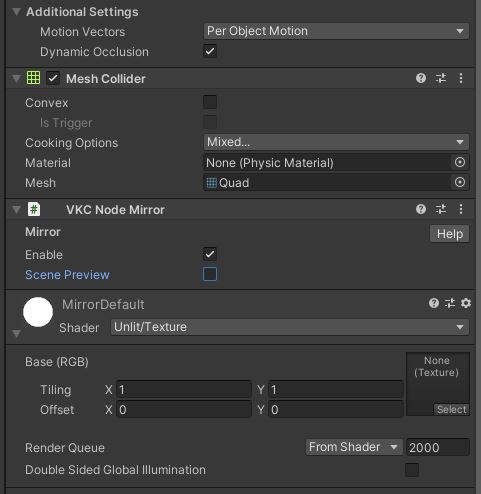Open object picker for Mesh Quad field
This screenshot has height=494, width=481.
click(460, 182)
